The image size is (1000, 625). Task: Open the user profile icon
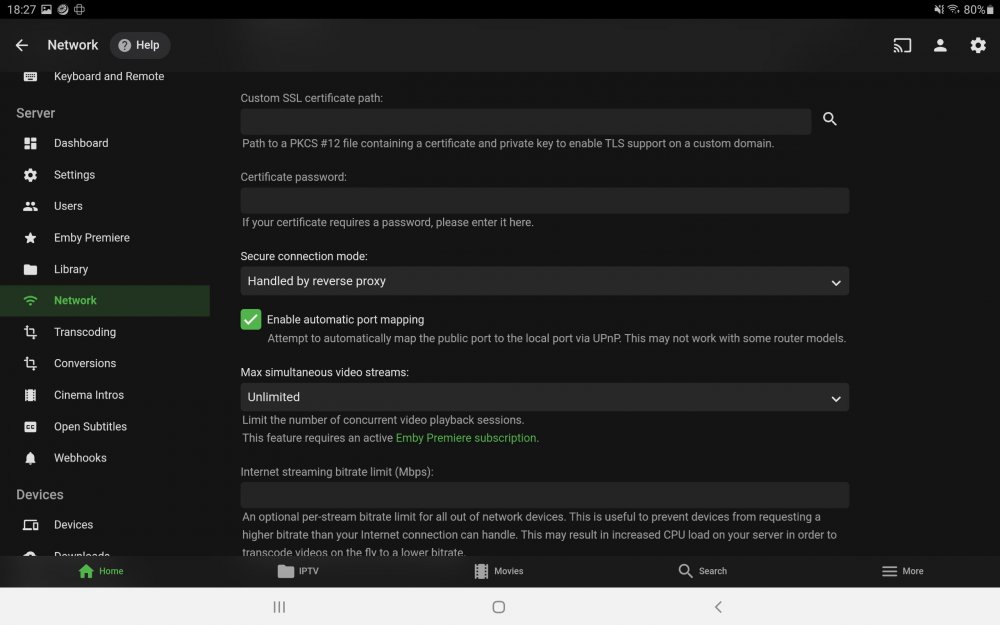tap(940, 45)
